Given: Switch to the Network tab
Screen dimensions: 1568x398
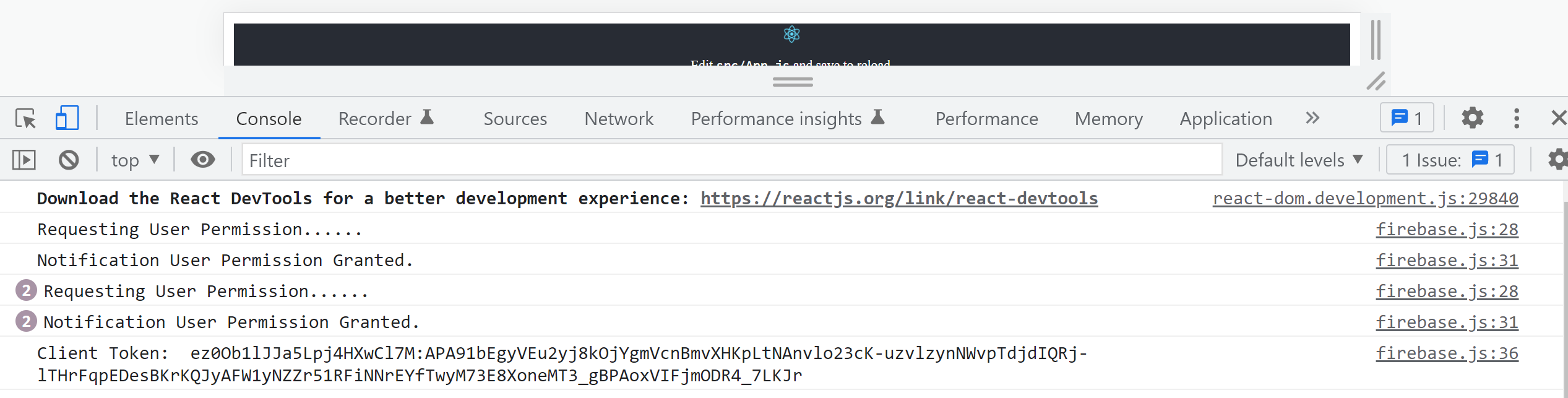Looking at the screenshot, I should (619, 118).
